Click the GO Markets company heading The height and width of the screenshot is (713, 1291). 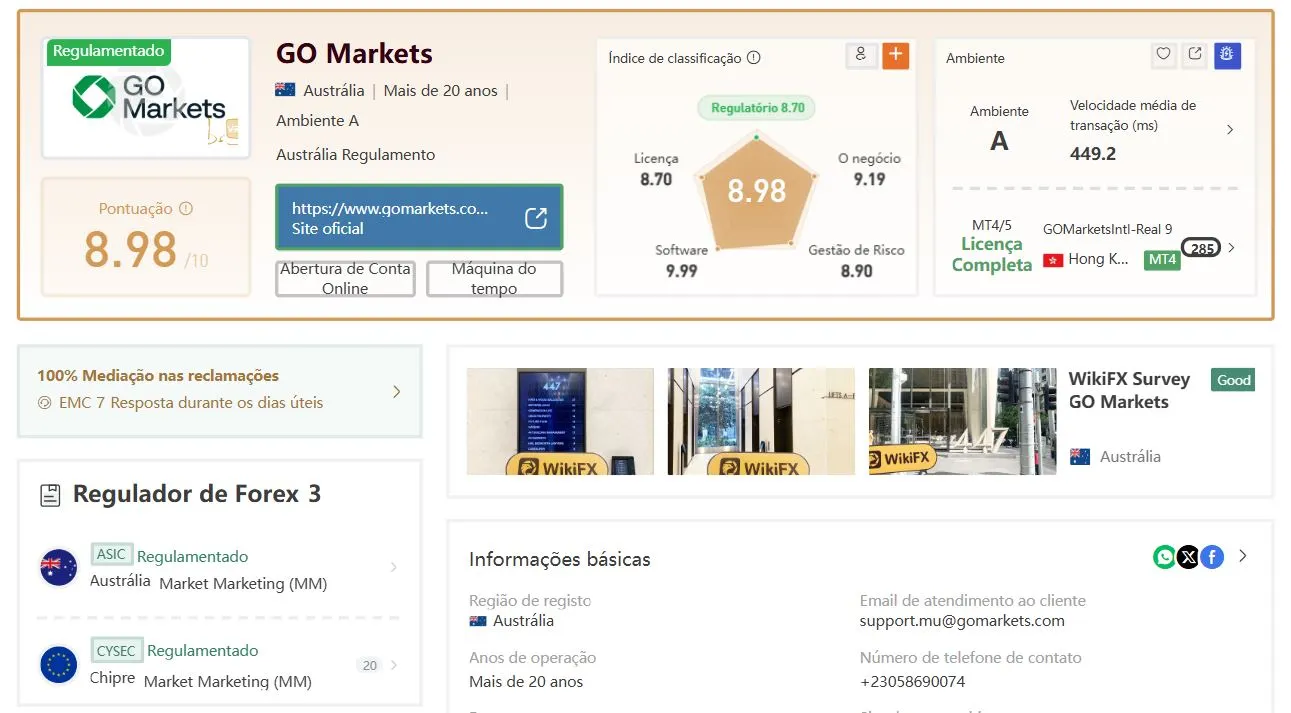[x=354, y=53]
